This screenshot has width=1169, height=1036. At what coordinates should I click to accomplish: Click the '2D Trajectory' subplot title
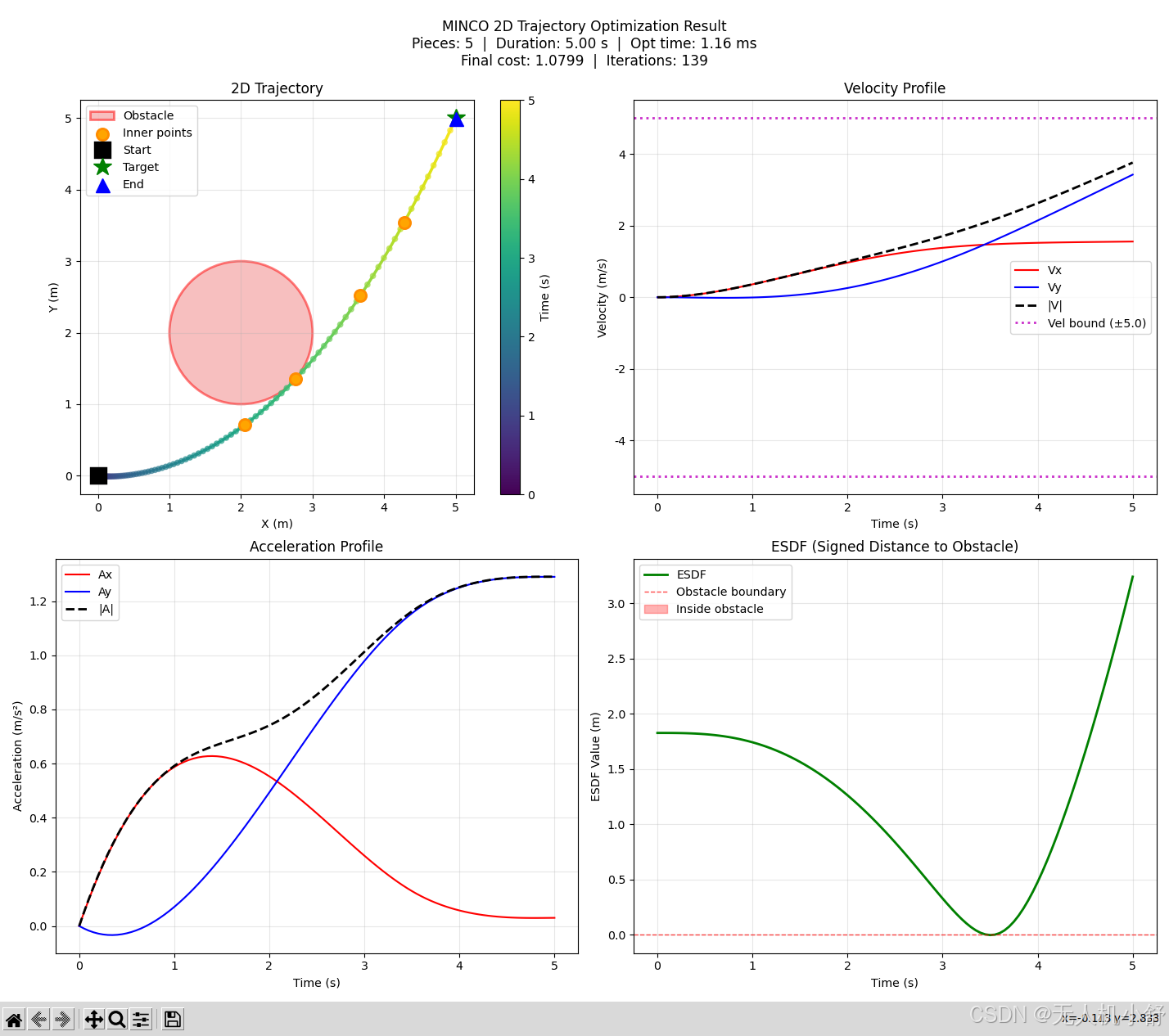click(277, 88)
